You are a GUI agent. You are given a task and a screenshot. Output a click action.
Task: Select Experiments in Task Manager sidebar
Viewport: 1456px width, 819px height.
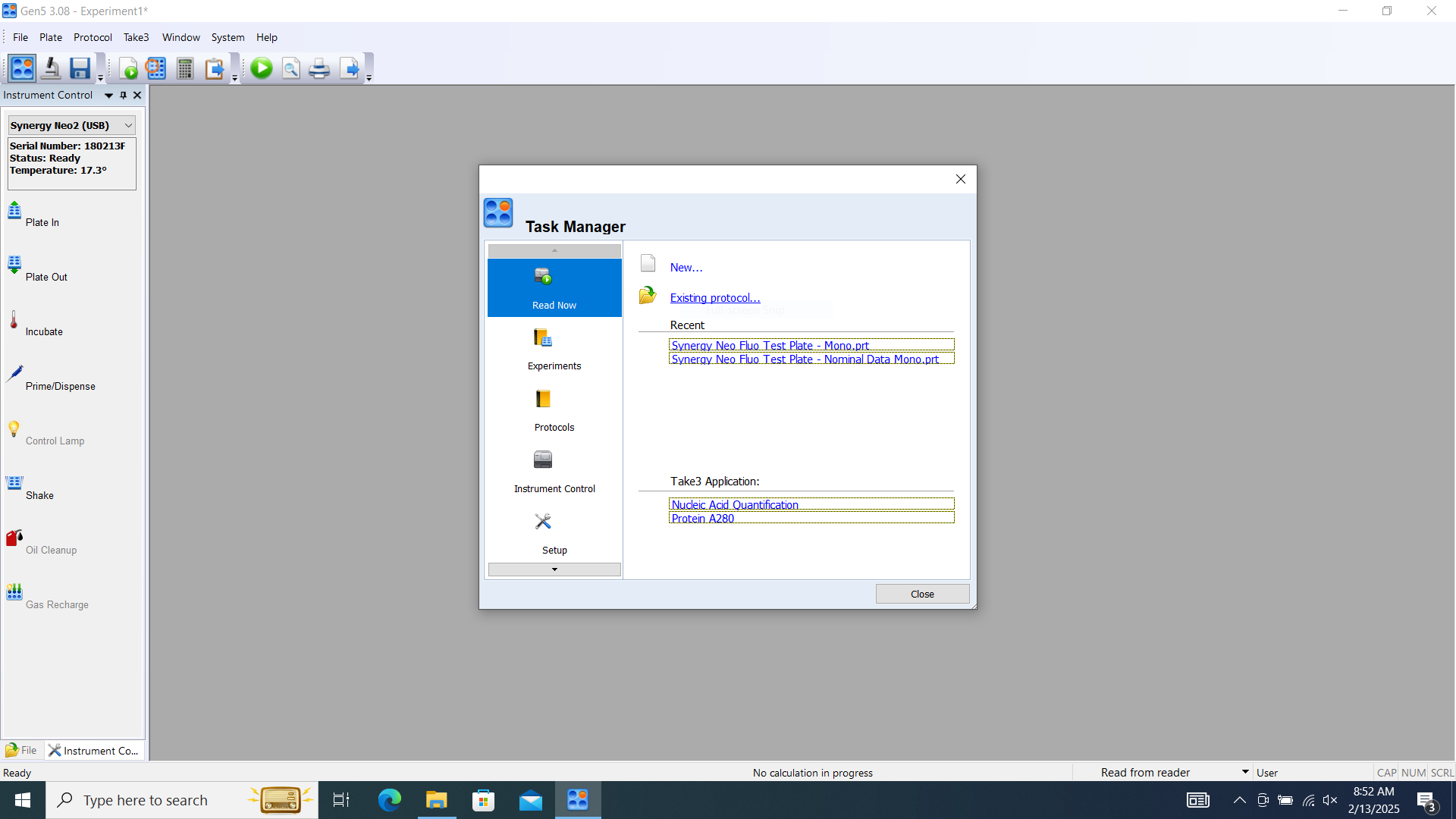(554, 349)
